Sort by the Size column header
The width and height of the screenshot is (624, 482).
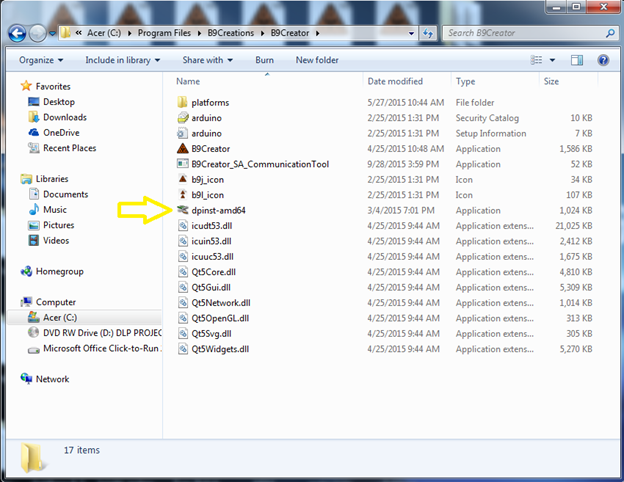pos(551,82)
